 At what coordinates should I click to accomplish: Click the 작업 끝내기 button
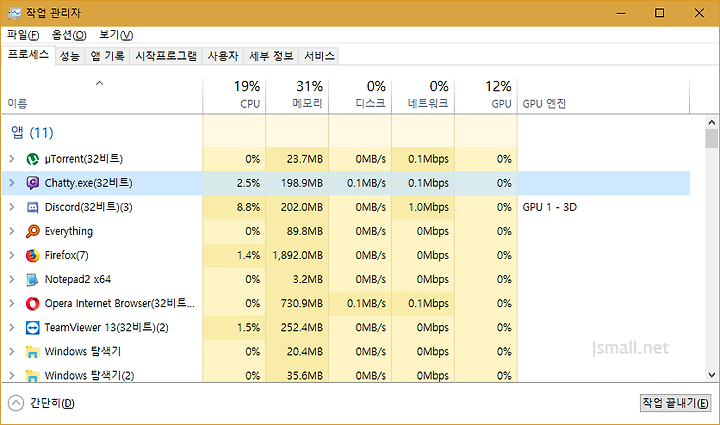pyautogui.click(x=675, y=403)
